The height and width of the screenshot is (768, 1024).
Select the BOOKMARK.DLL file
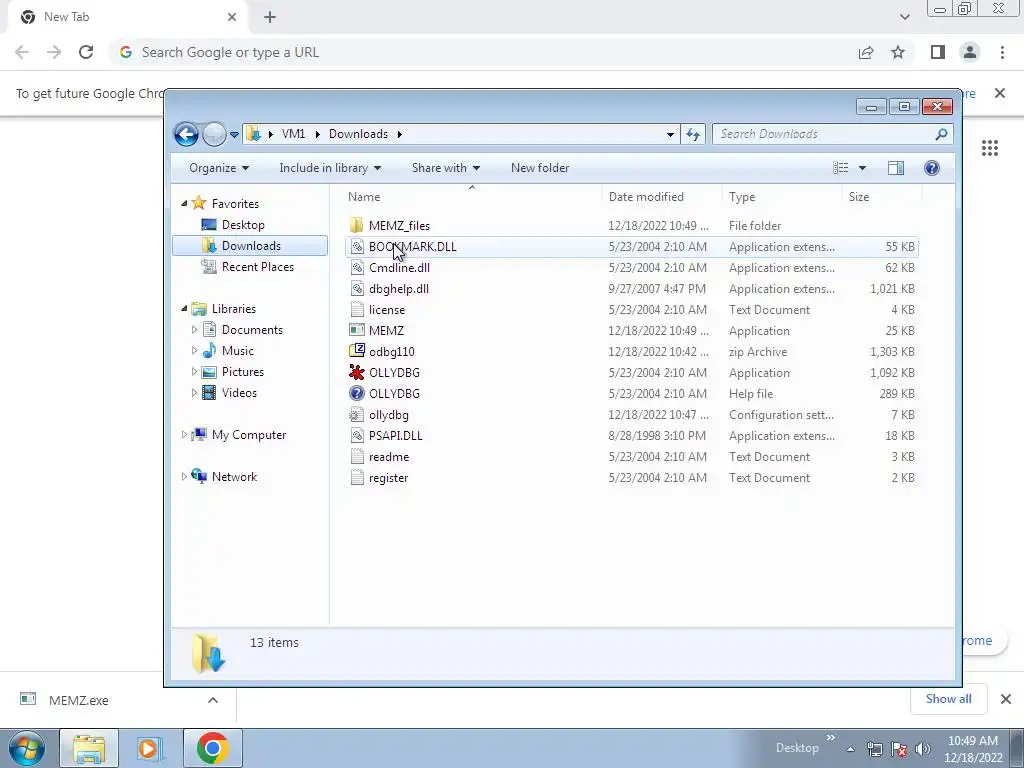(632, 246)
